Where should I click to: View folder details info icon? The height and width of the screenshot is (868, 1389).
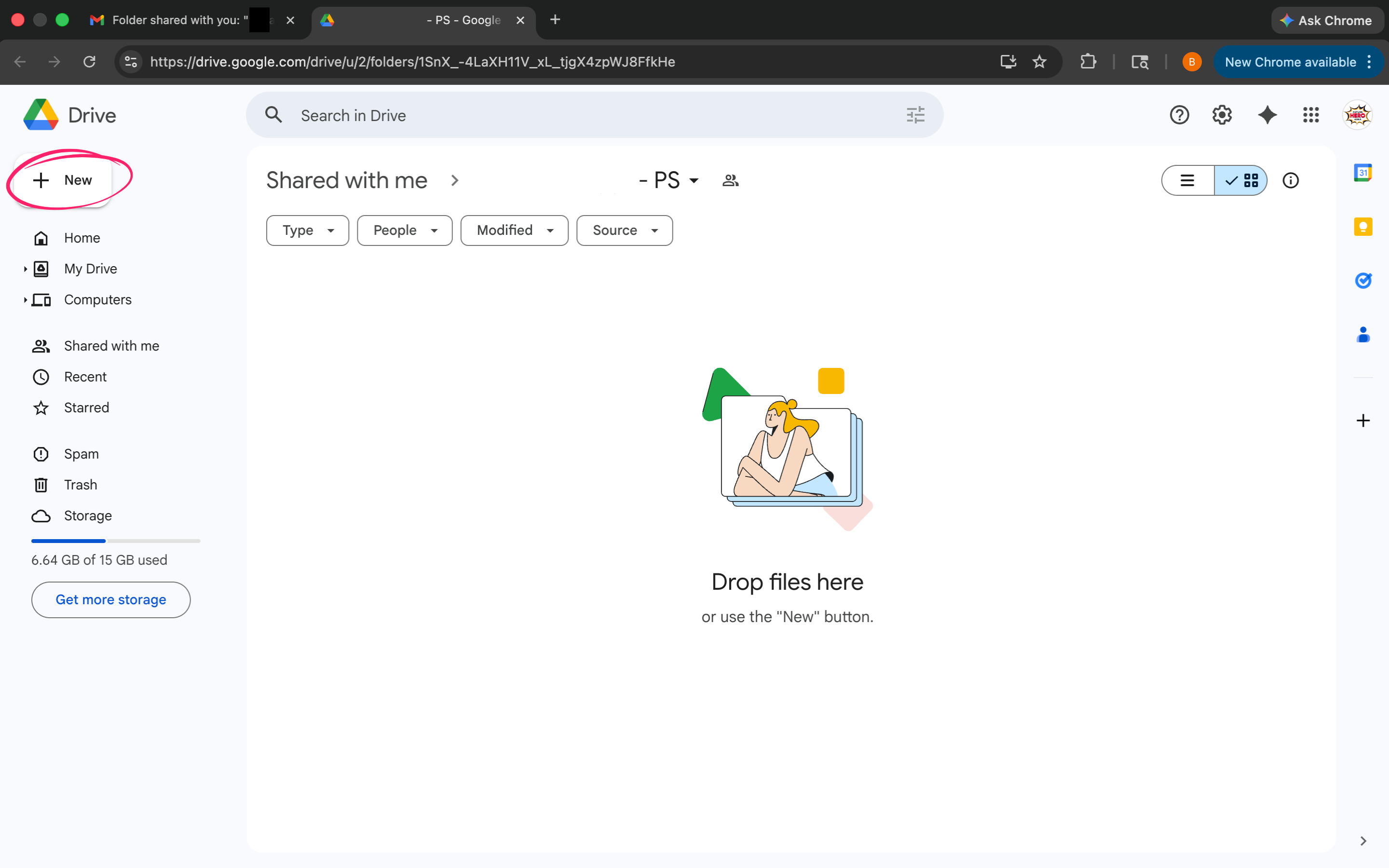click(1290, 181)
